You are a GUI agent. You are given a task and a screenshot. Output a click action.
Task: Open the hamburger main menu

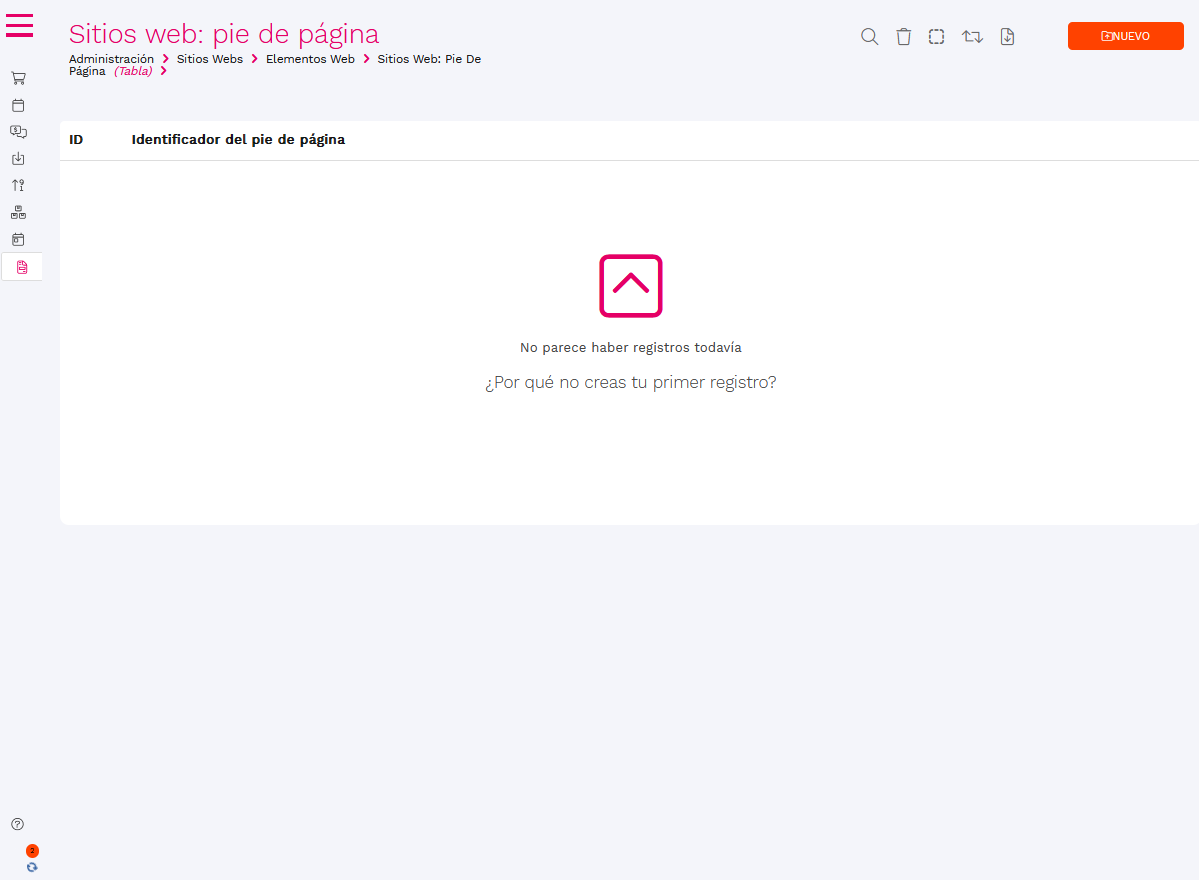click(x=19, y=26)
